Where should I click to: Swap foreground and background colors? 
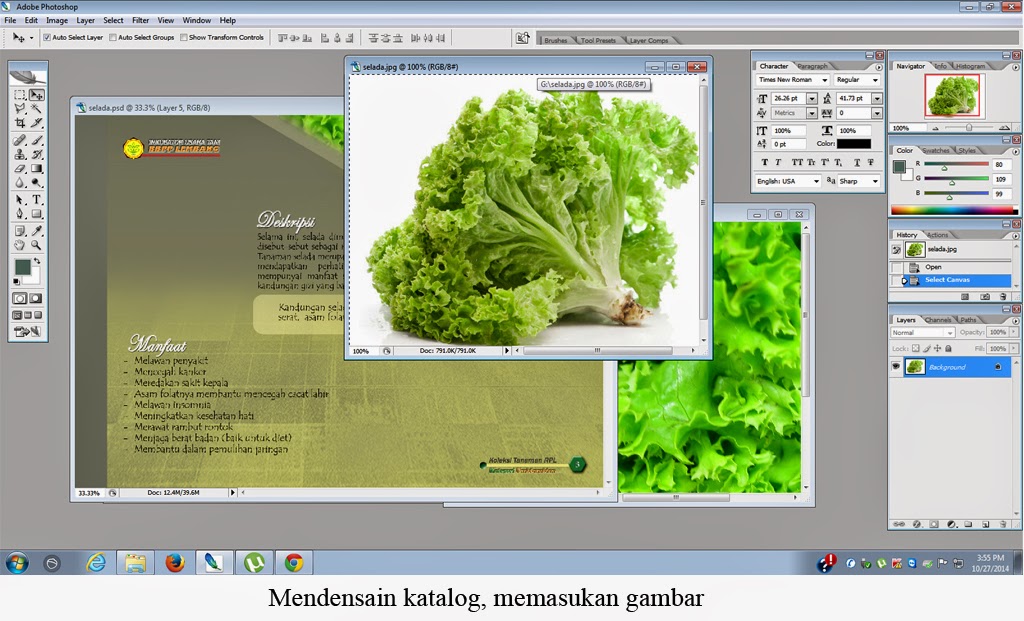[x=37, y=261]
